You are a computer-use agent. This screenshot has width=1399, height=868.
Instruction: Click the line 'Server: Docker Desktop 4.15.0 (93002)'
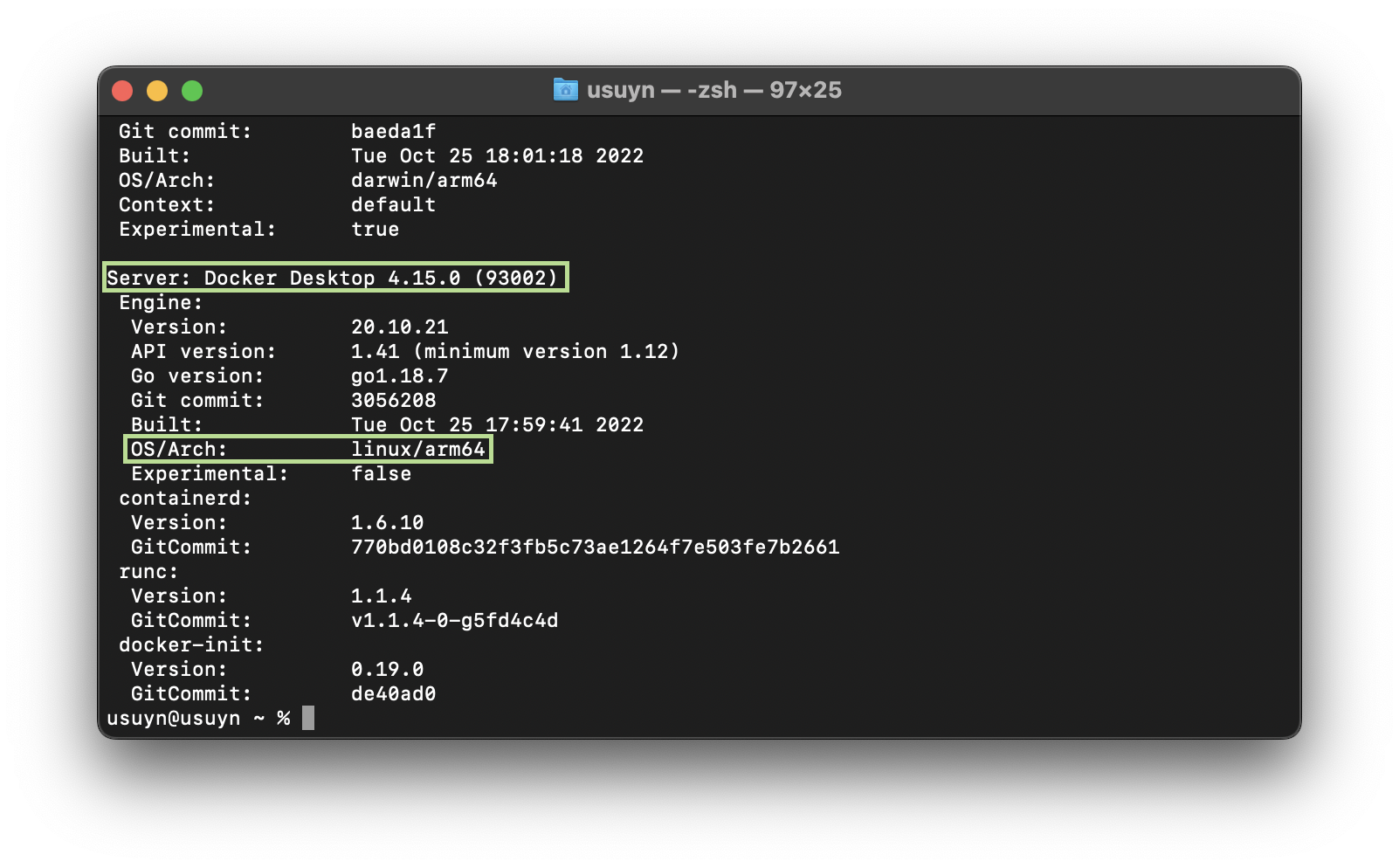click(x=332, y=278)
